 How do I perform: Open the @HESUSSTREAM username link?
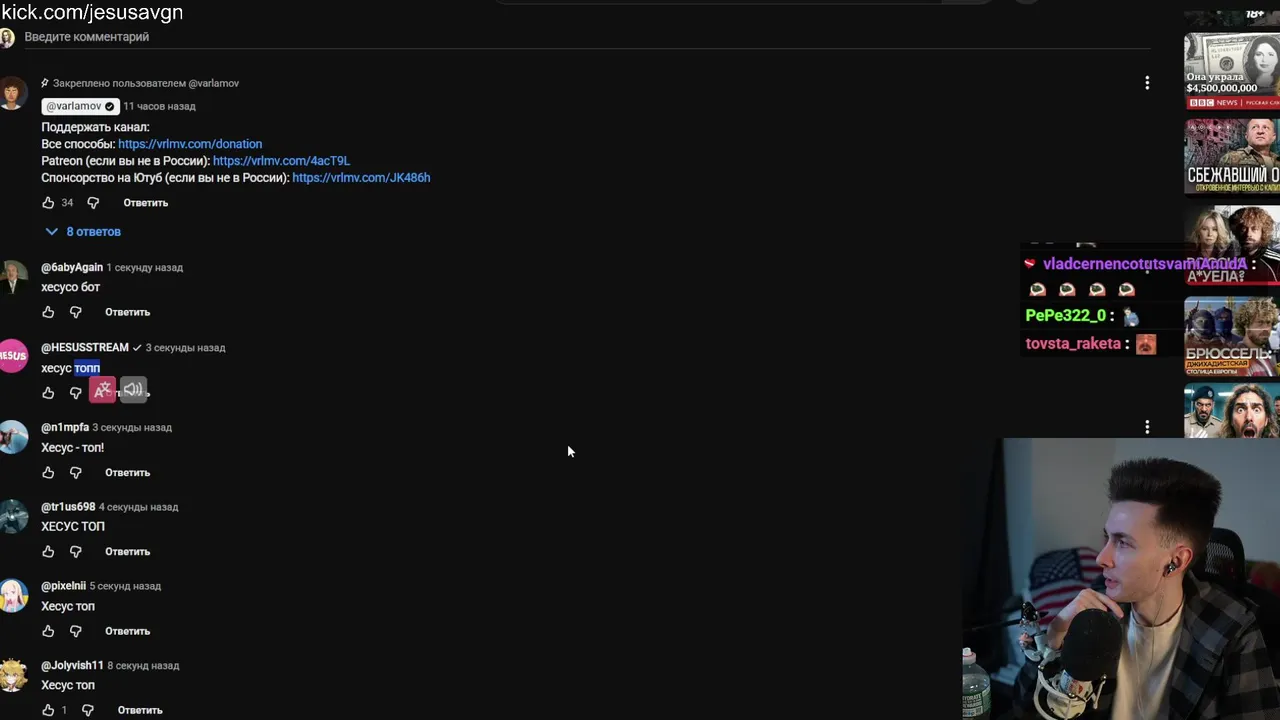click(85, 348)
